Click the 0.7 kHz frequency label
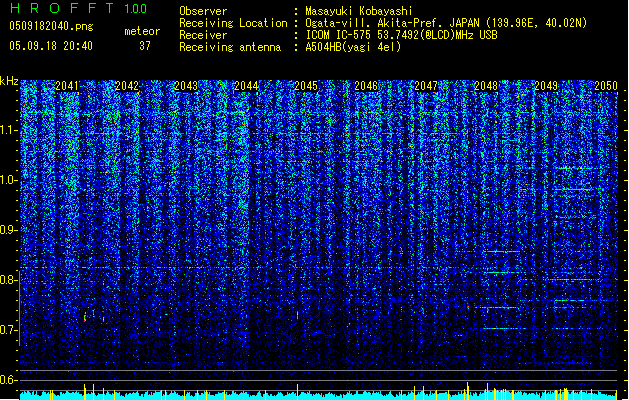Screen dimensions: 629x400 9,330
